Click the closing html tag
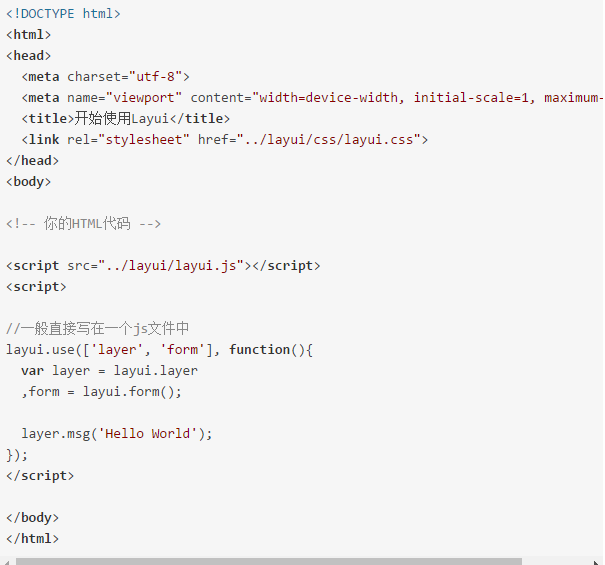This screenshot has height=565, width=605. click(x=32, y=538)
